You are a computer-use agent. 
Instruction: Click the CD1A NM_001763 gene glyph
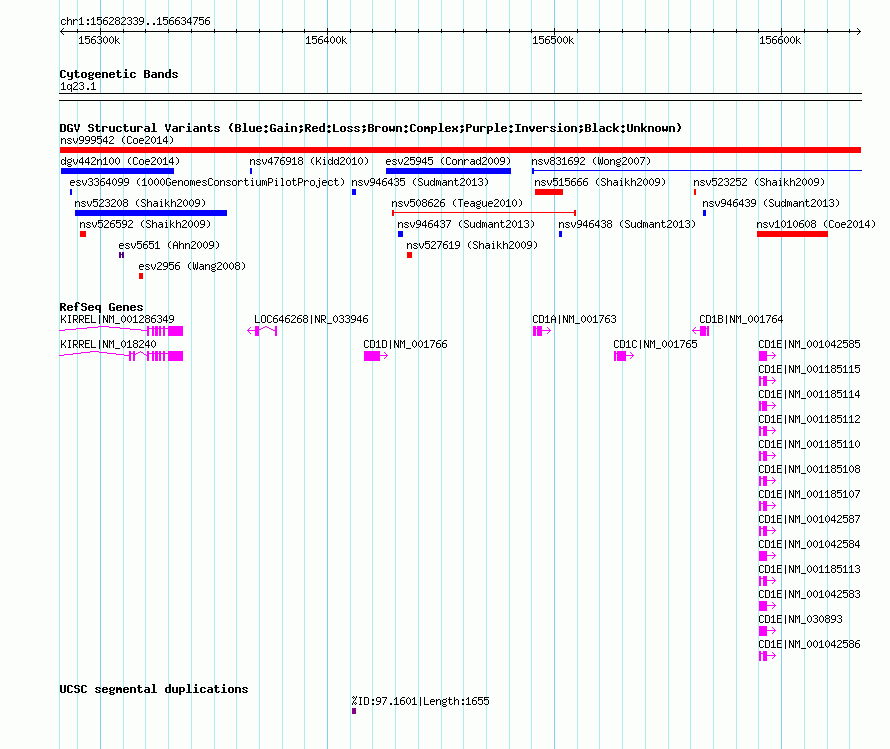542,331
